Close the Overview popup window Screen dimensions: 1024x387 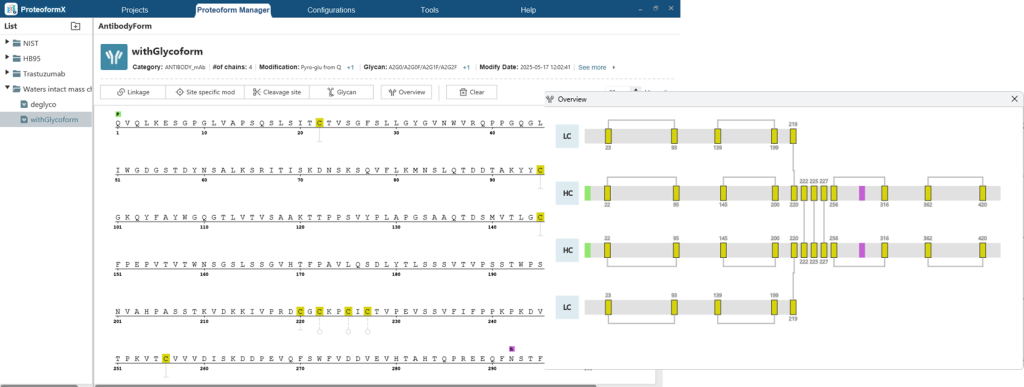coord(1014,99)
